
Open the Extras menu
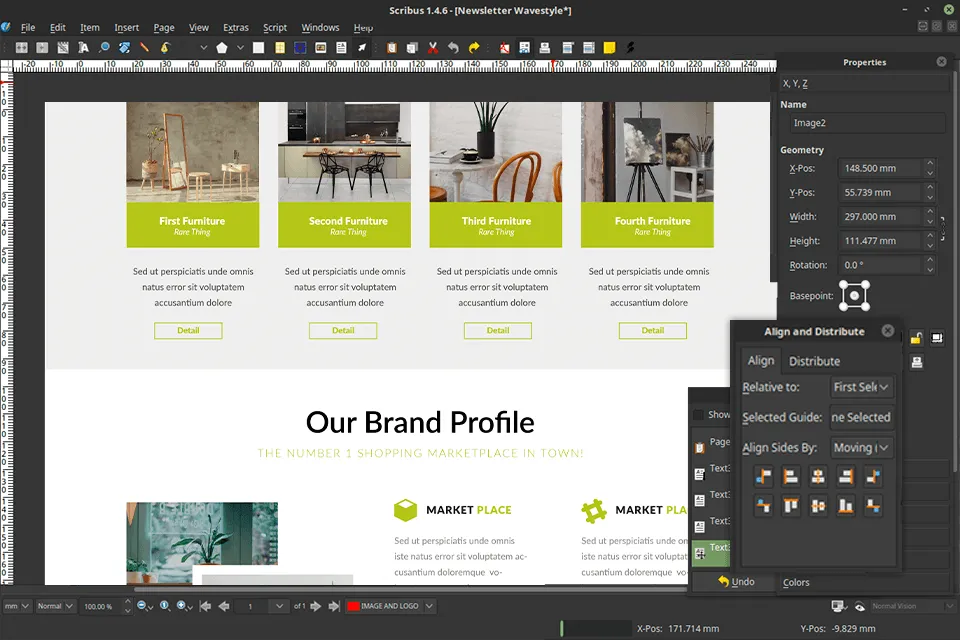[x=236, y=28]
